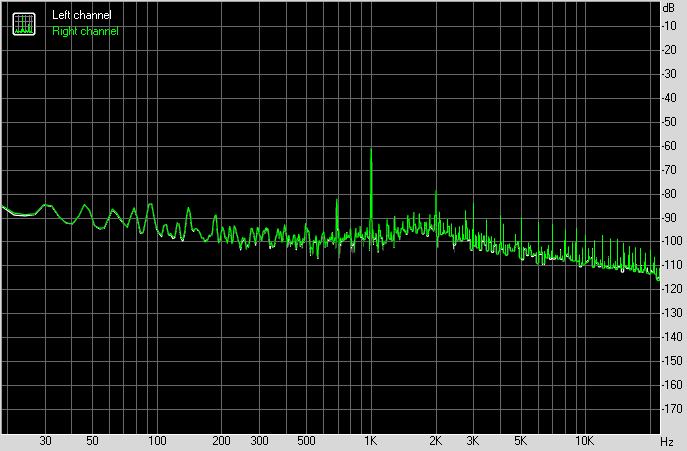Click the 1 kHz spectrum peak tip
The image size is (687, 451).
[x=371, y=149]
